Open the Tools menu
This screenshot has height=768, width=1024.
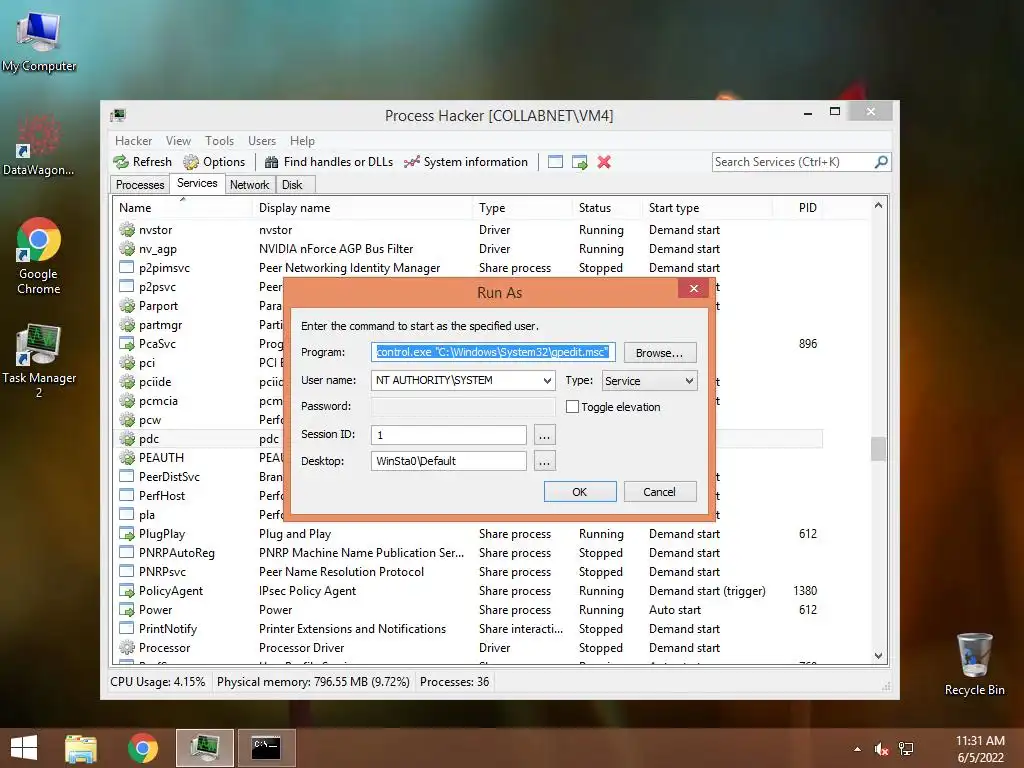coord(219,140)
